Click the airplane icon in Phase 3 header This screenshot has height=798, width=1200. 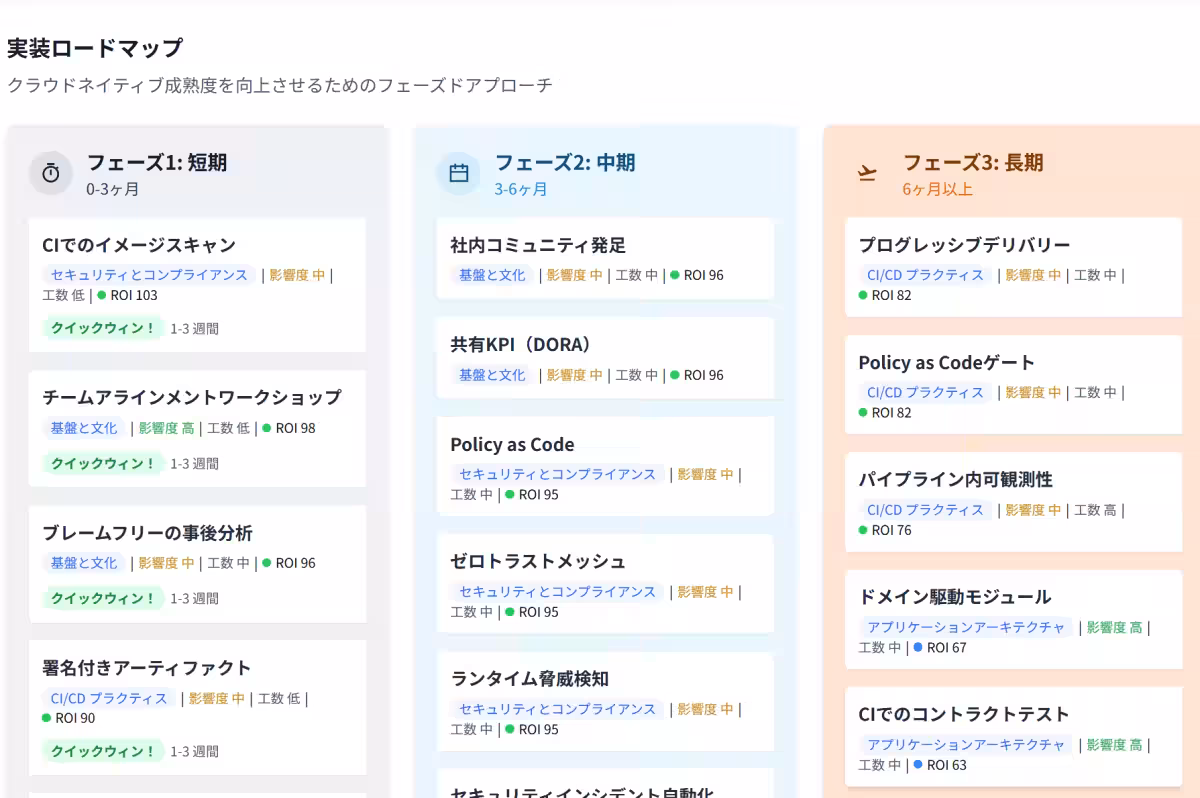[867, 173]
